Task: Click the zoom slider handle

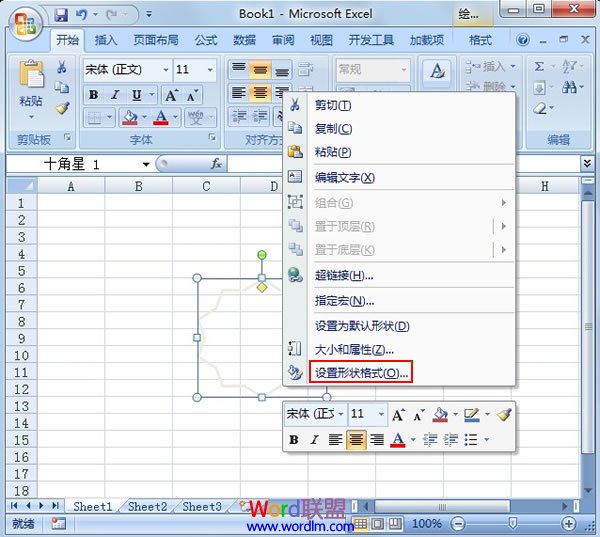Action: 513,523
